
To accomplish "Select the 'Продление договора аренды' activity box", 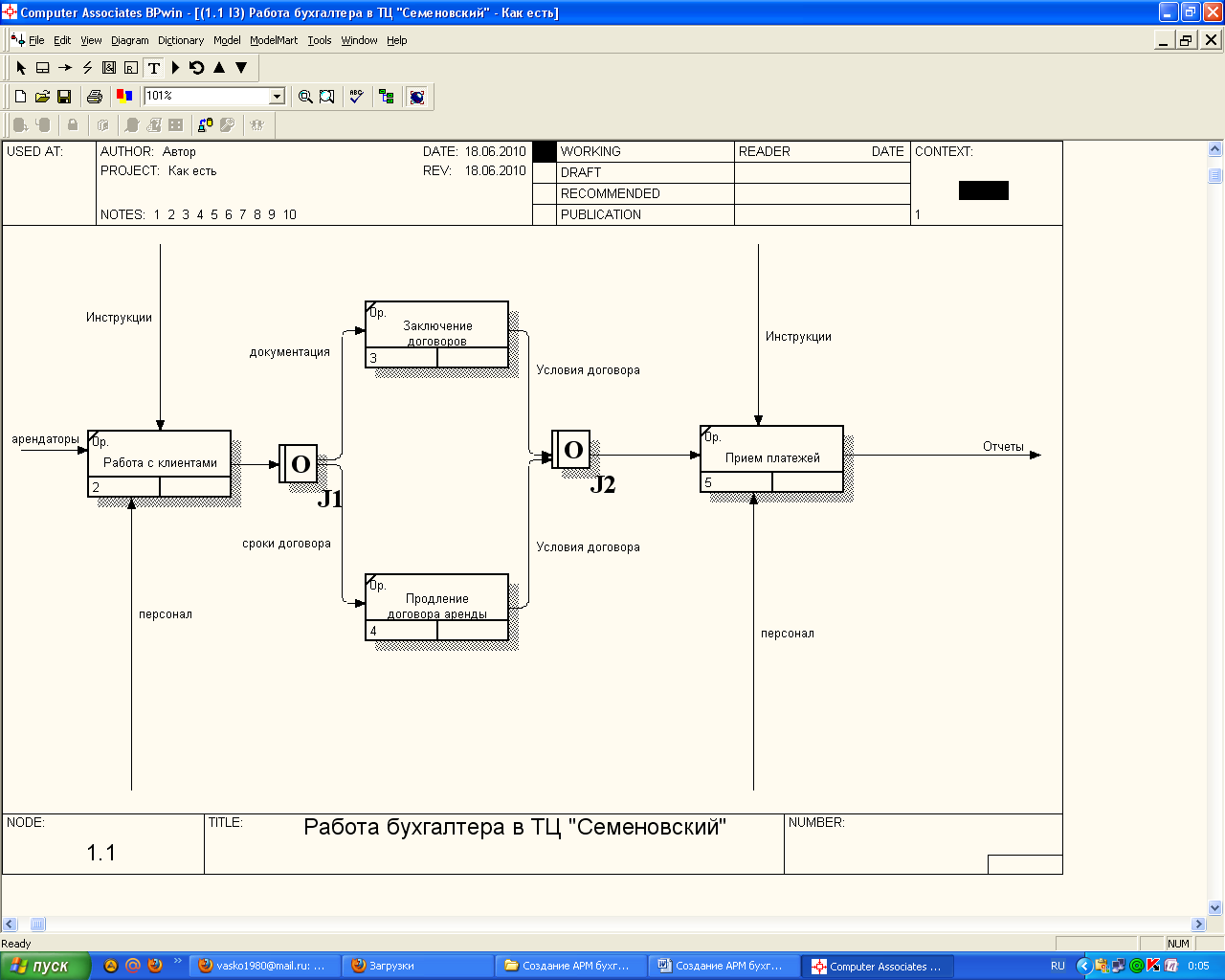I will tap(437, 607).
